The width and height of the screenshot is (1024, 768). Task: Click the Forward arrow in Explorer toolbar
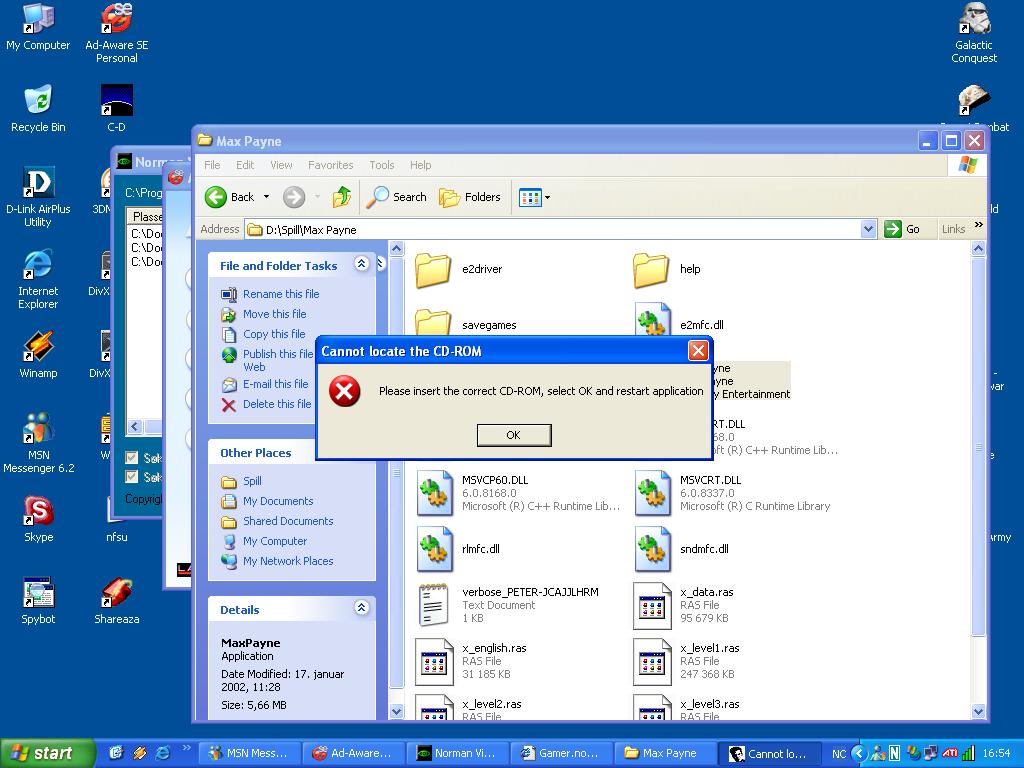pyautogui.click(x=294, y=197)
